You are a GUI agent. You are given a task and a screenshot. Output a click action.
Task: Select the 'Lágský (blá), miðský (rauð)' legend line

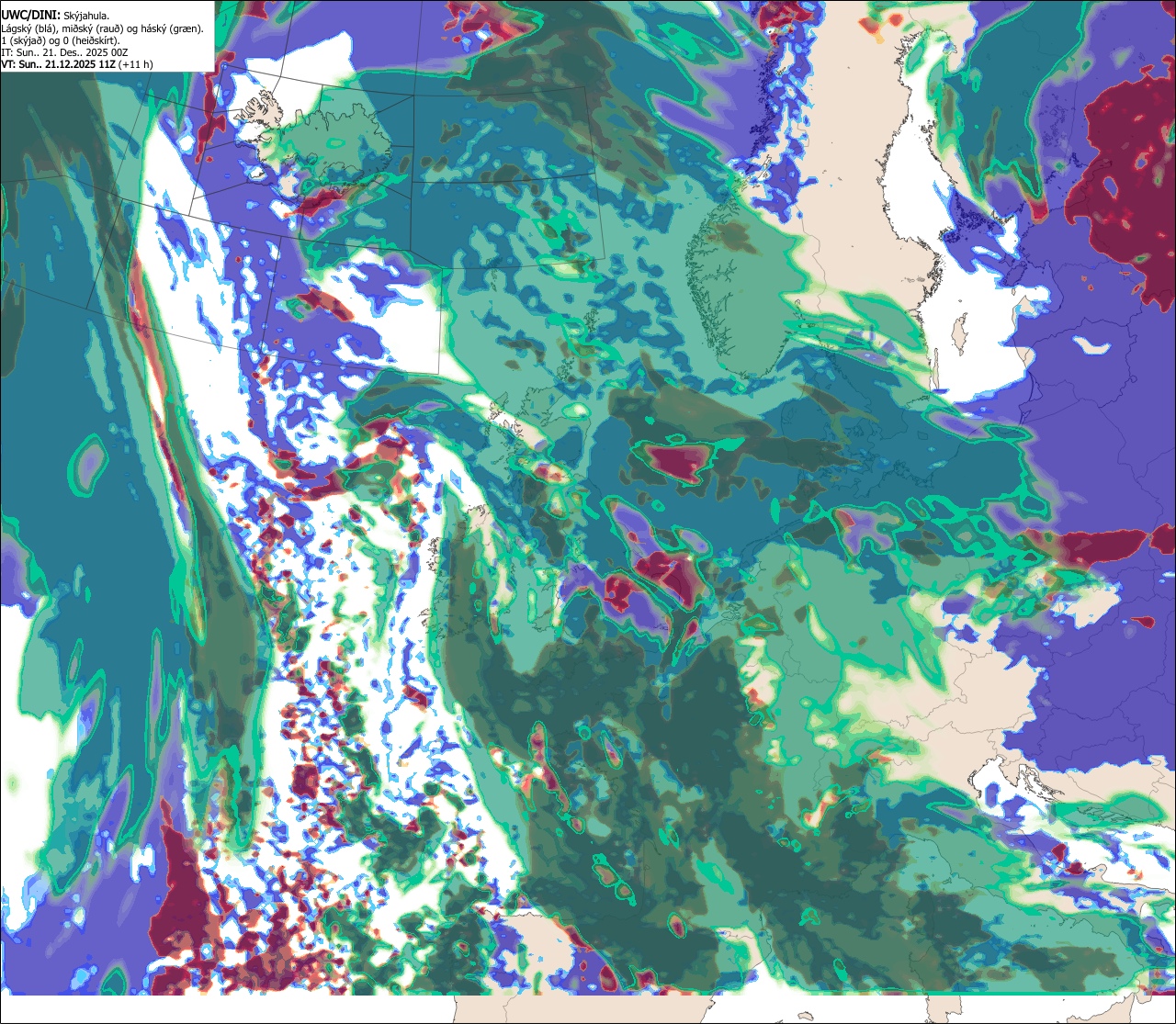102,28
